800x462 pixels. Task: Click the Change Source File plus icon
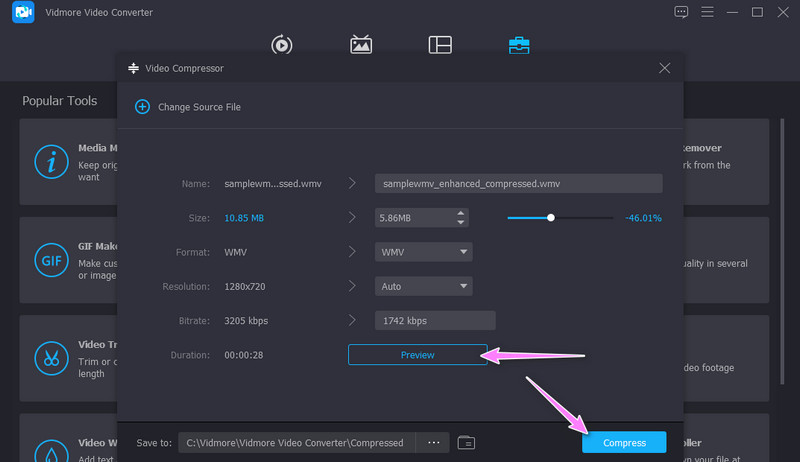pyautogui.click(x=142, y=107)
